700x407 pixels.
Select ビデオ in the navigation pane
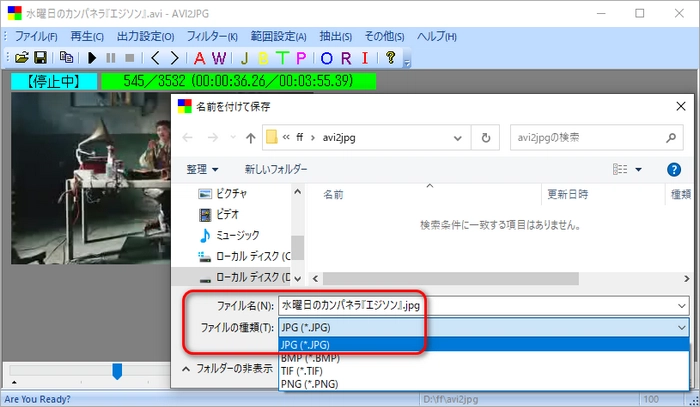[227, 215]
